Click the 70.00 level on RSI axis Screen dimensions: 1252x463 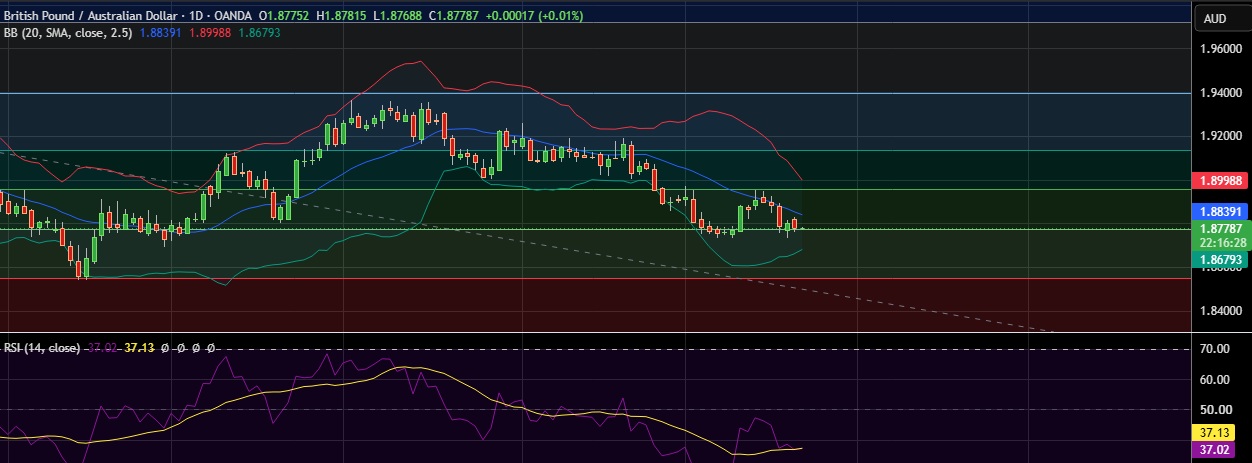(x=1214, y=349)
